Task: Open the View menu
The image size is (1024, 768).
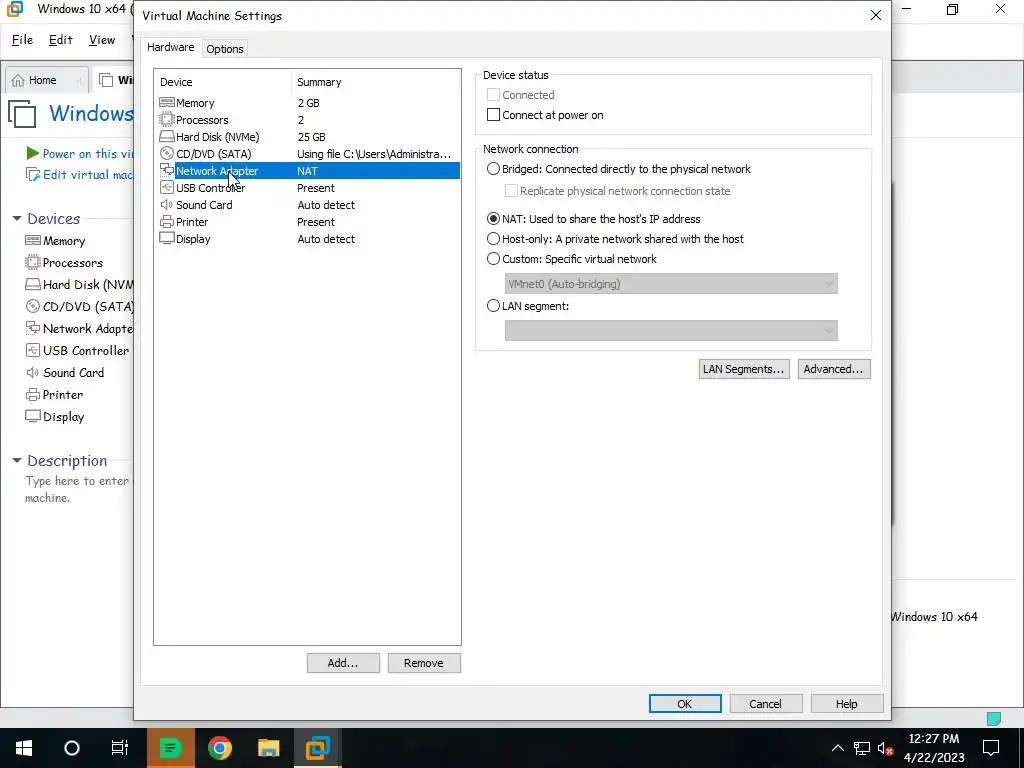Action: tap(102, 40)
